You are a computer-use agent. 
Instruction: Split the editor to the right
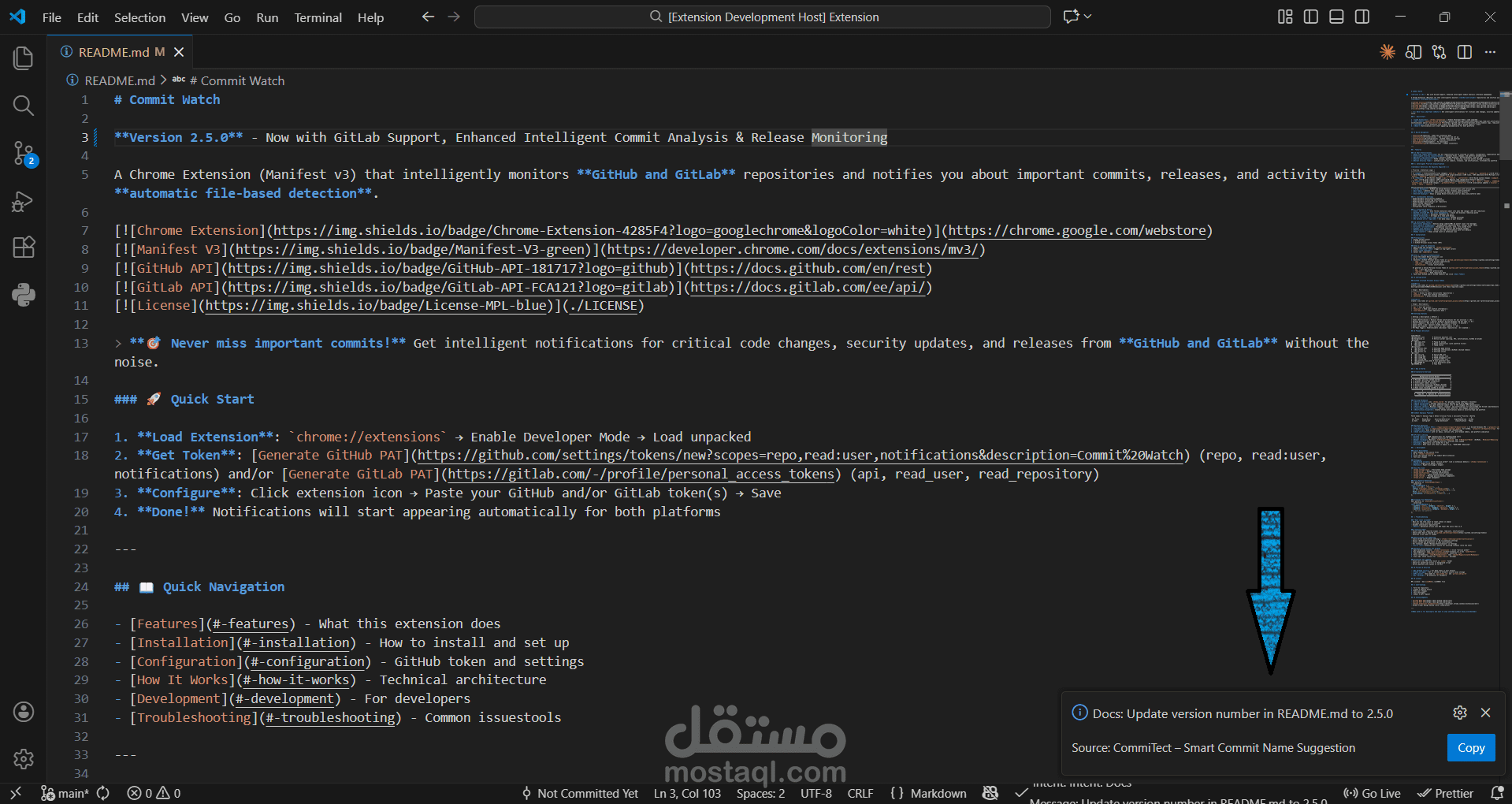[1465, 52]
